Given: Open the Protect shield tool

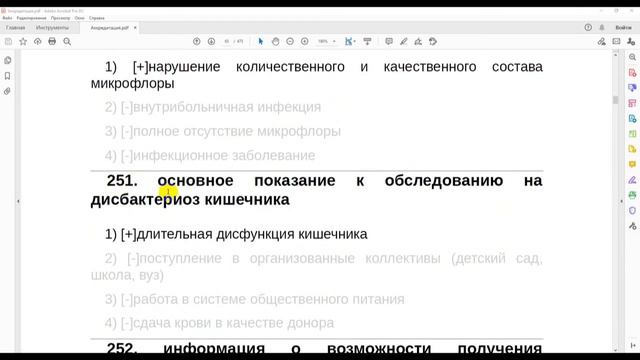Looking at the screenshot, I should click(x=632, y=211).
